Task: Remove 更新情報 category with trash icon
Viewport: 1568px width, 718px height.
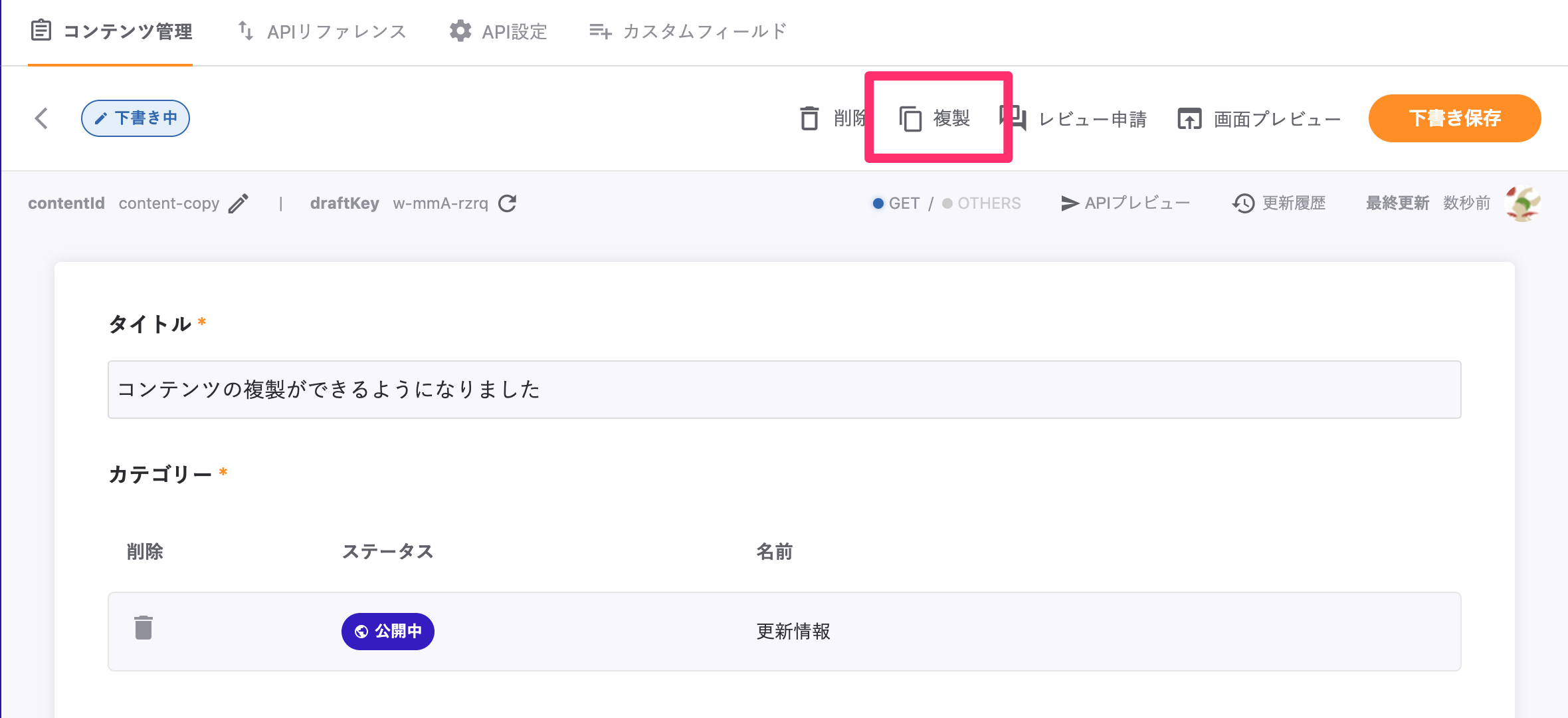Action: [x=144, y=628]
